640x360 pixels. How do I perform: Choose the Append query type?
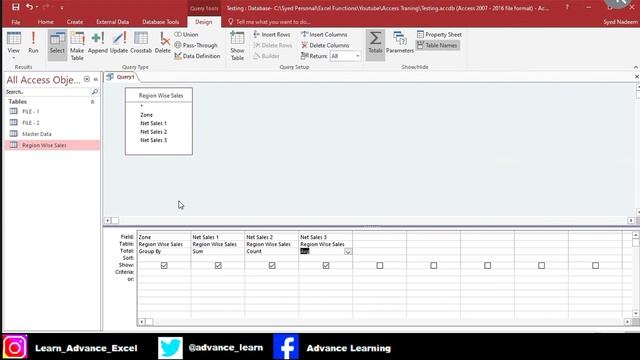click(x=98, y=43)
